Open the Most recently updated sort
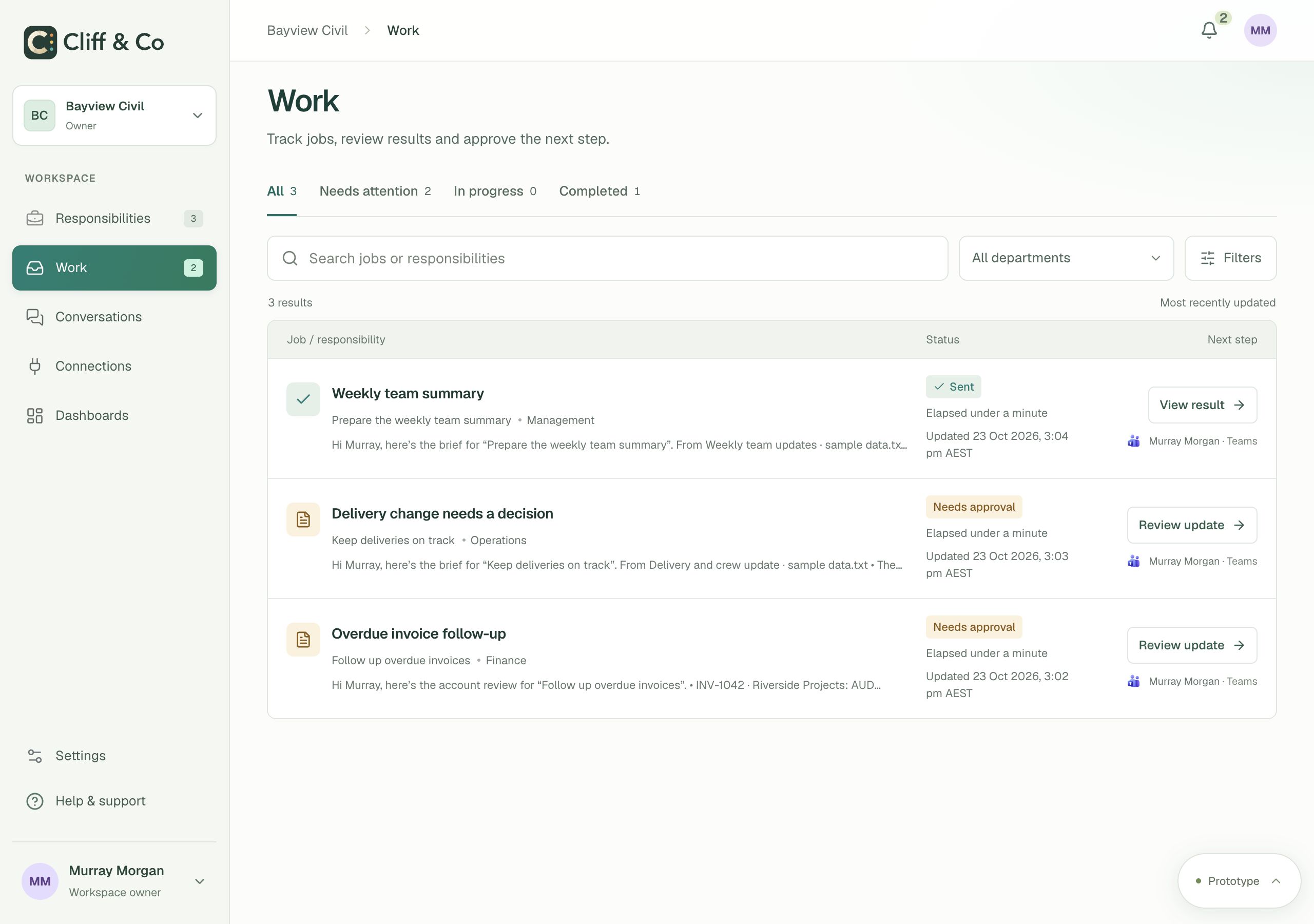Screen dimensions: 1314x924 pos(1218,302)
